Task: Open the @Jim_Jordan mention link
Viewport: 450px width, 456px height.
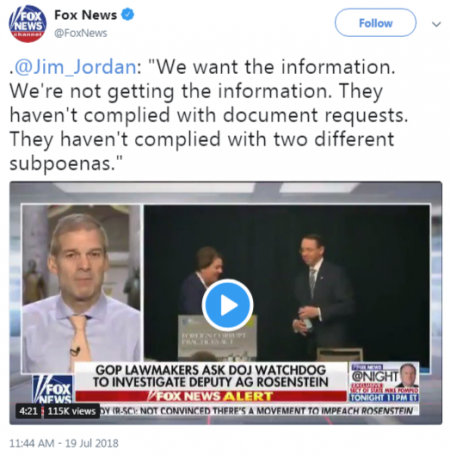Action: pos(74,67)
